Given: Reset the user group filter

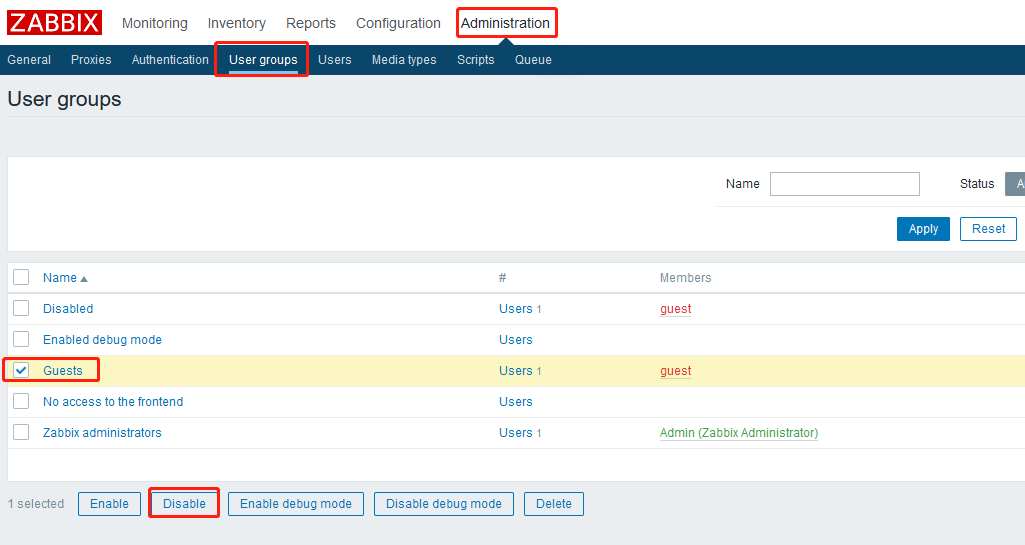Looking at the screenshot, I should click(988, 229).
